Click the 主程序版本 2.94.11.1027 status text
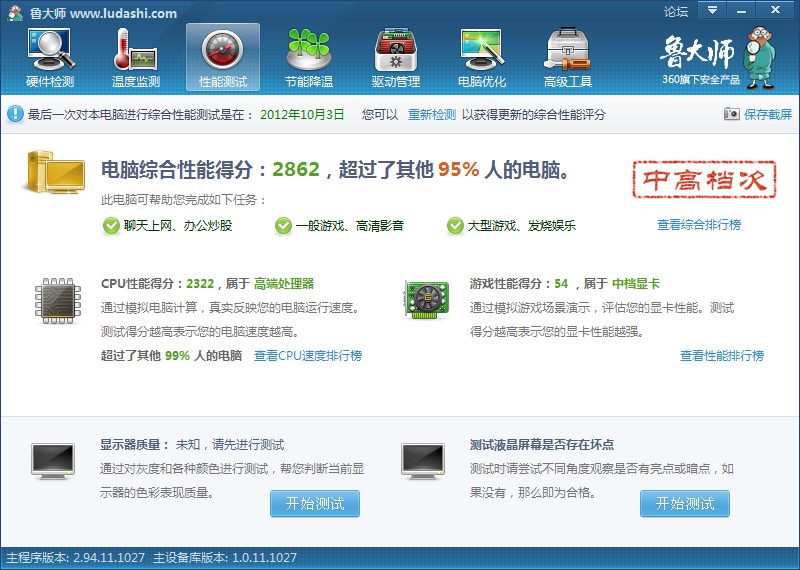 click(76, 557)
